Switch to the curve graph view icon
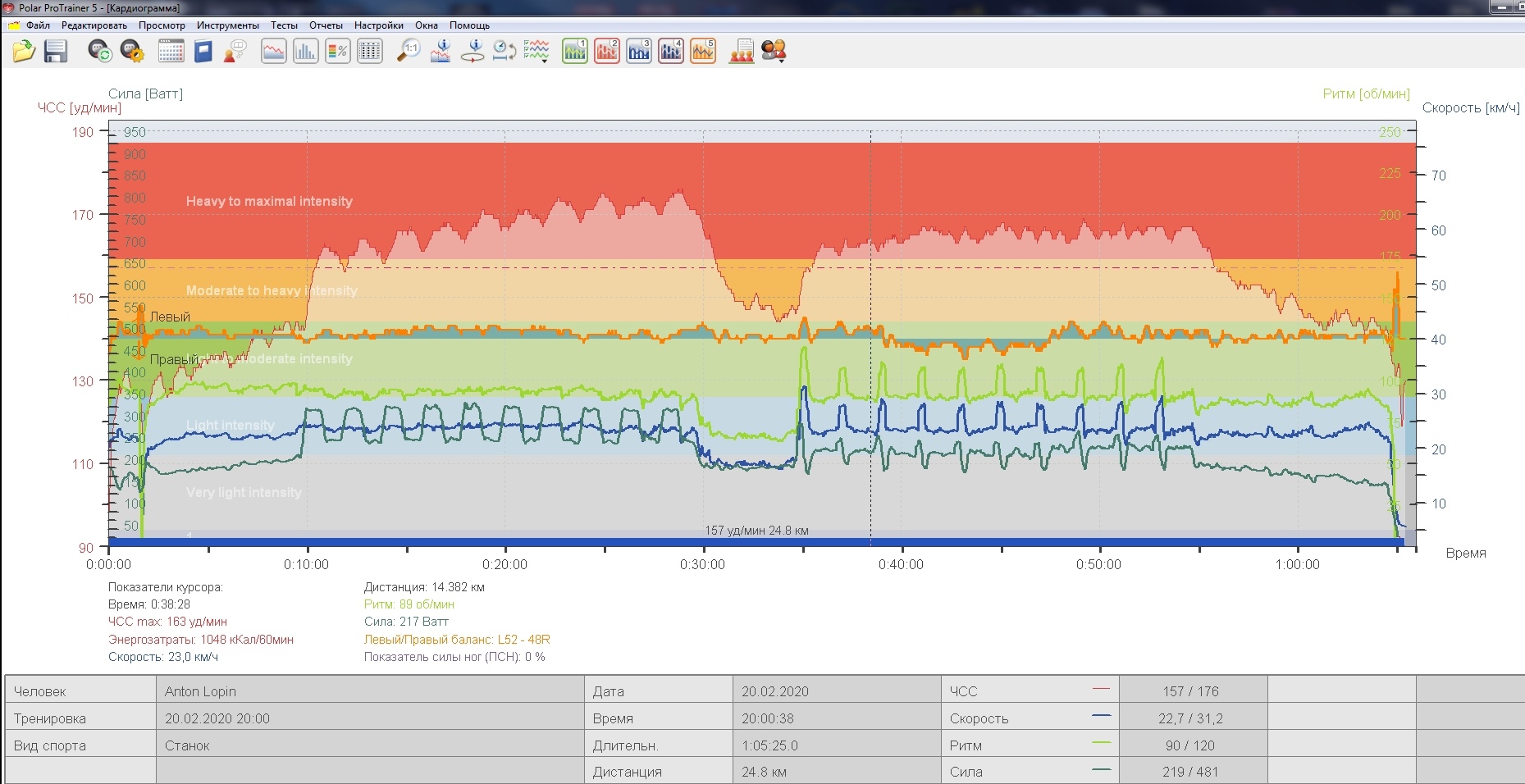The width and height of the screenshot is (1525, 784). click(x=273, y=52)
